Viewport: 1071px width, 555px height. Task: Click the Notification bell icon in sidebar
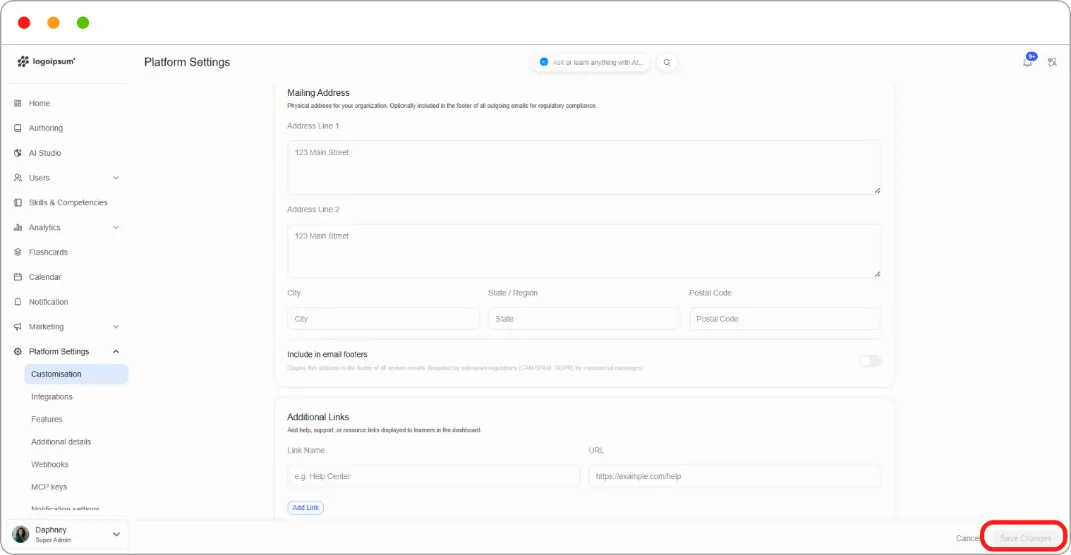(18, 302)
